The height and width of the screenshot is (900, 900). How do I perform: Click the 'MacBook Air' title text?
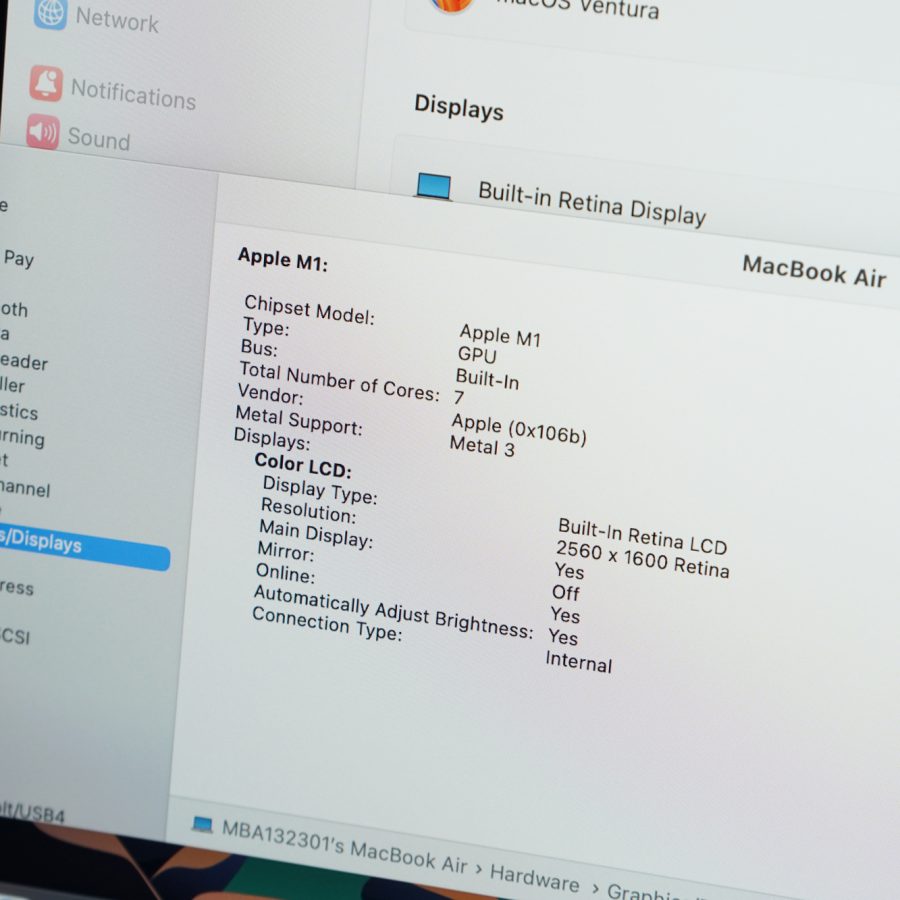[x=814, y=271]
